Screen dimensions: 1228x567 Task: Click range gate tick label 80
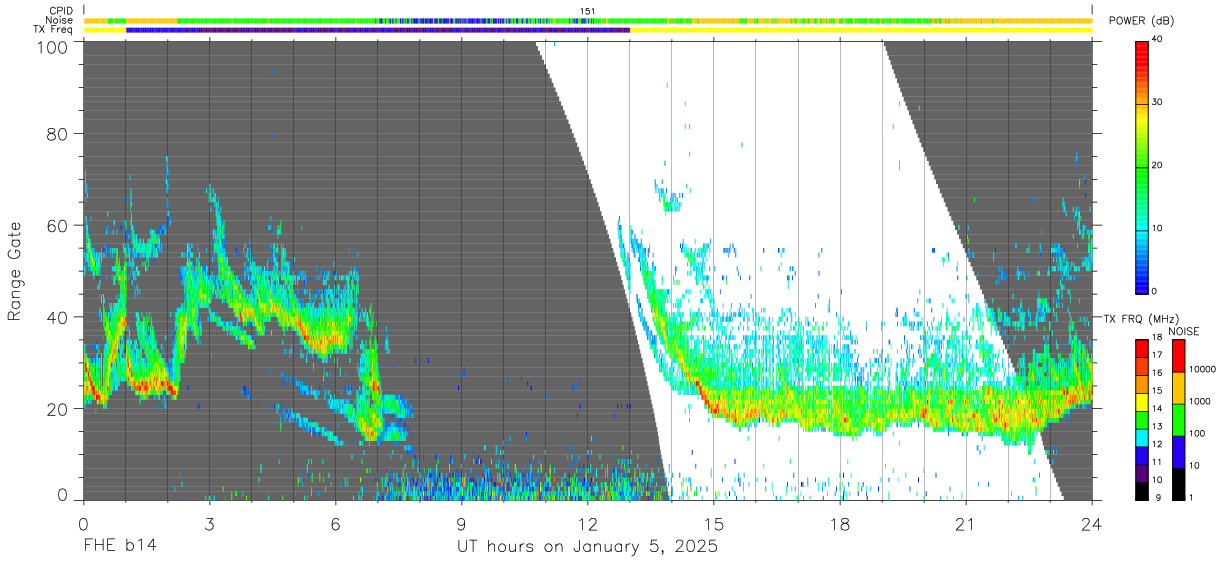[58, 133]
